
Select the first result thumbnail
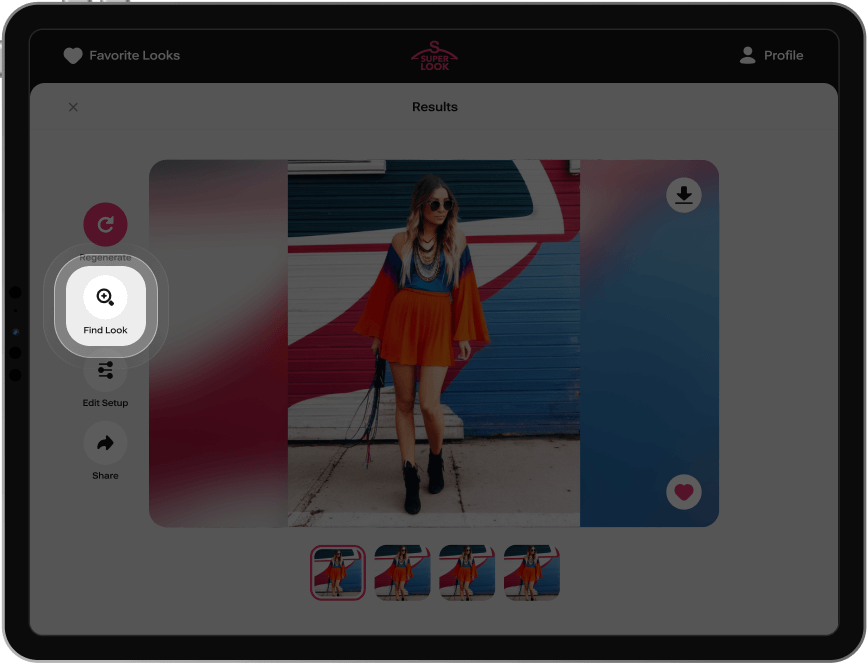click(338, 573)
